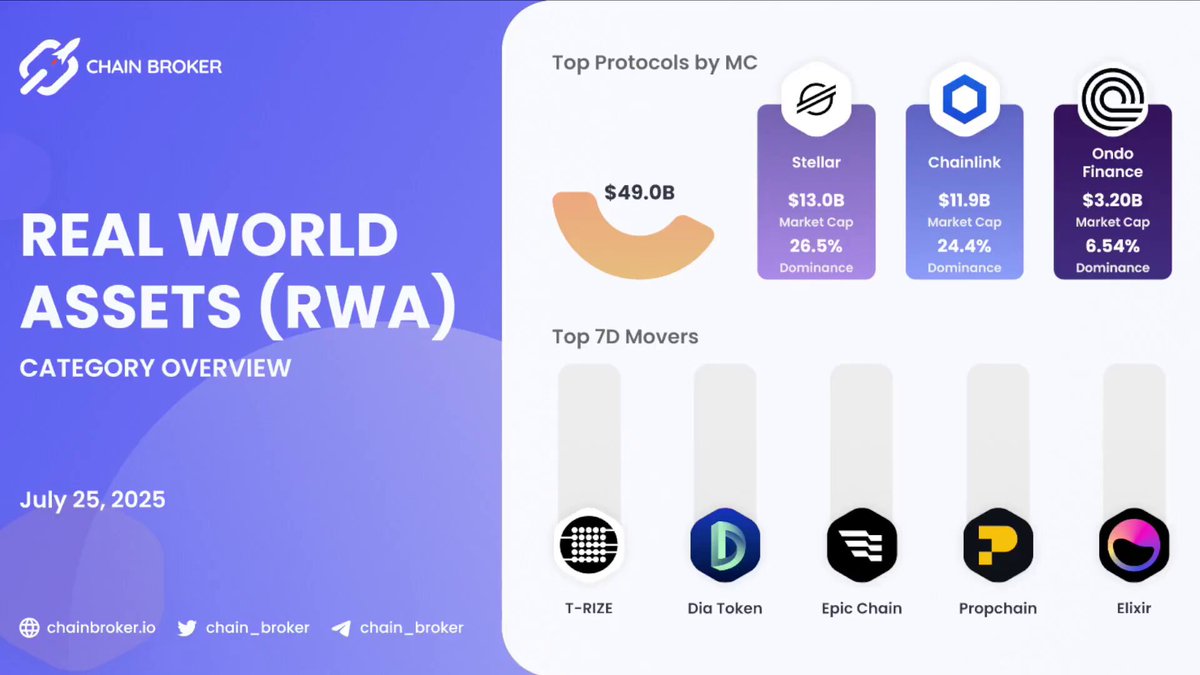
Task: Click the Twitter bird icon
Action: click(x=187, y=628)
